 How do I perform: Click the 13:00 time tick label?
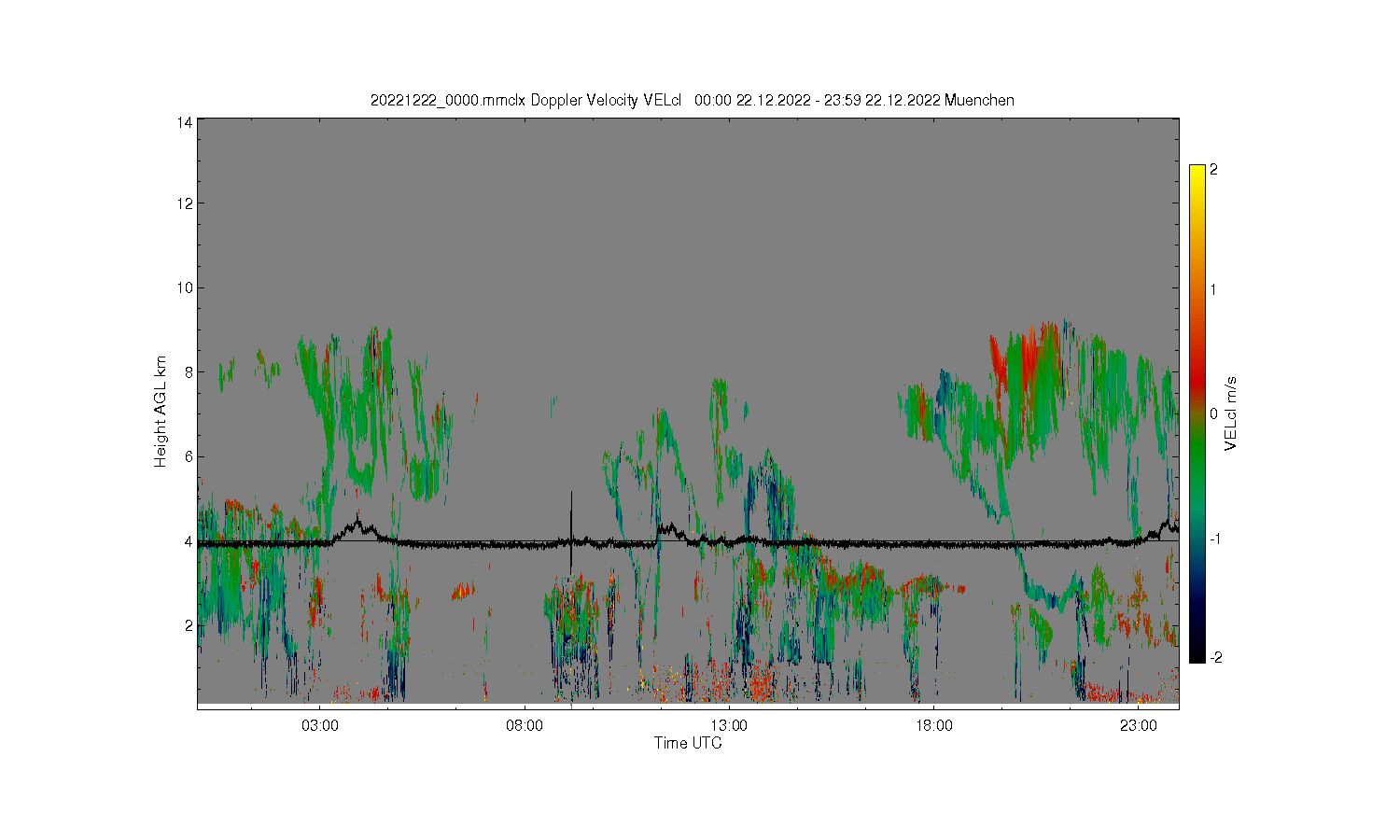[729, 725]
